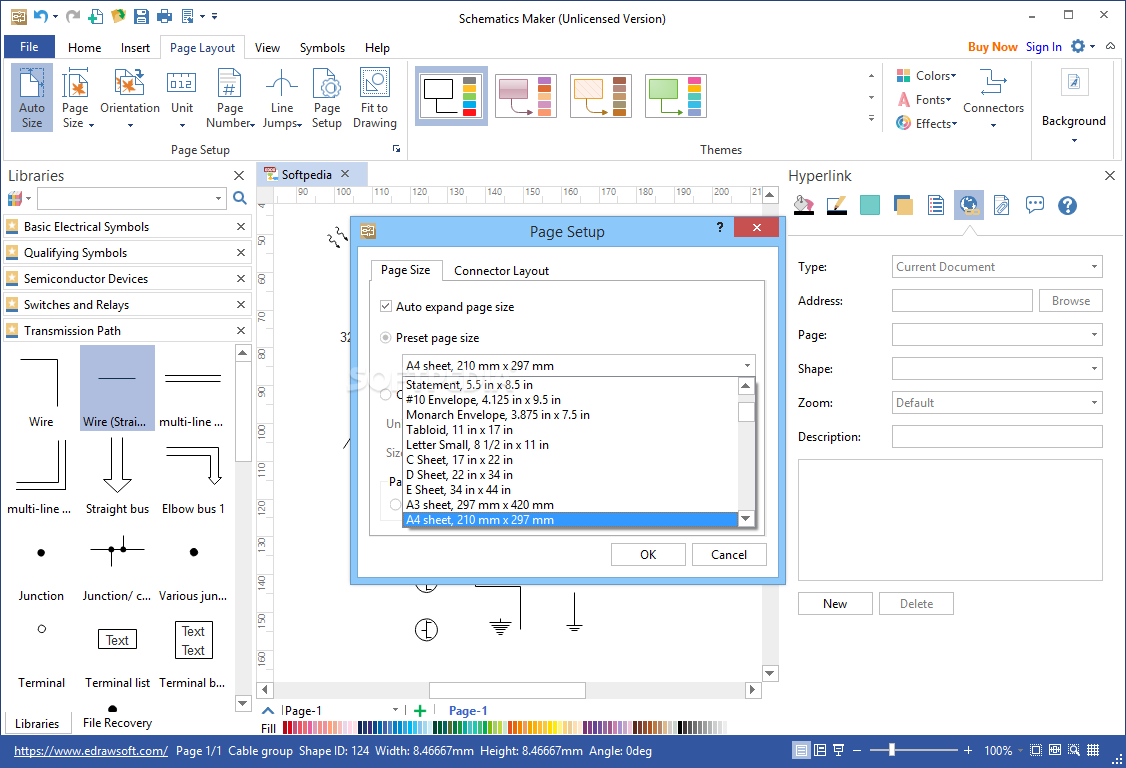Open the Type dropdown in Hyperlink panel
The width and height of the screenshot is (1126, 768).
[997, 267]
